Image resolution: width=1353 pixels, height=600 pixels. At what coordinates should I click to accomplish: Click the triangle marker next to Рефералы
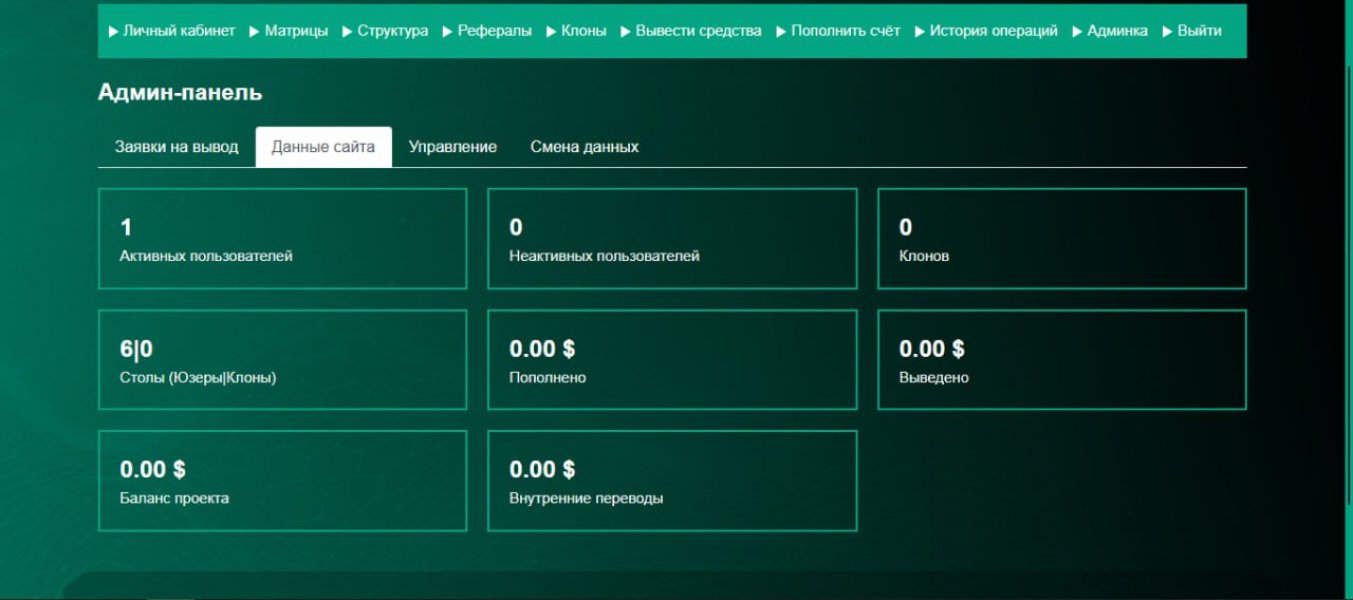(446, 30)
